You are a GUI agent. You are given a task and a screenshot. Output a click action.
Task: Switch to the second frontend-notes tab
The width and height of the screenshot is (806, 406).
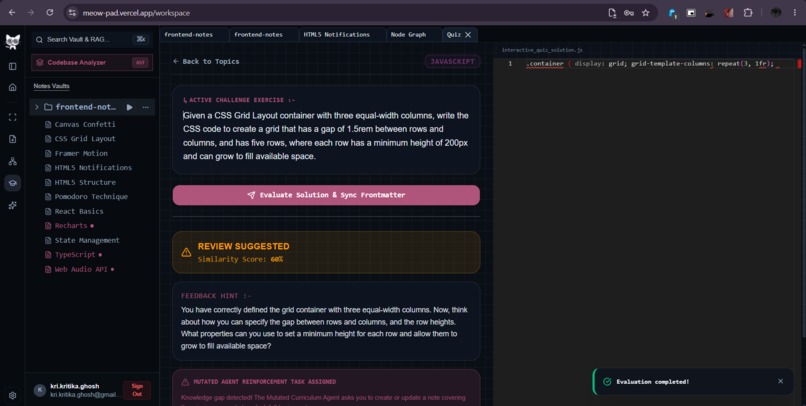pyautogui.click(x=264, y=34)
